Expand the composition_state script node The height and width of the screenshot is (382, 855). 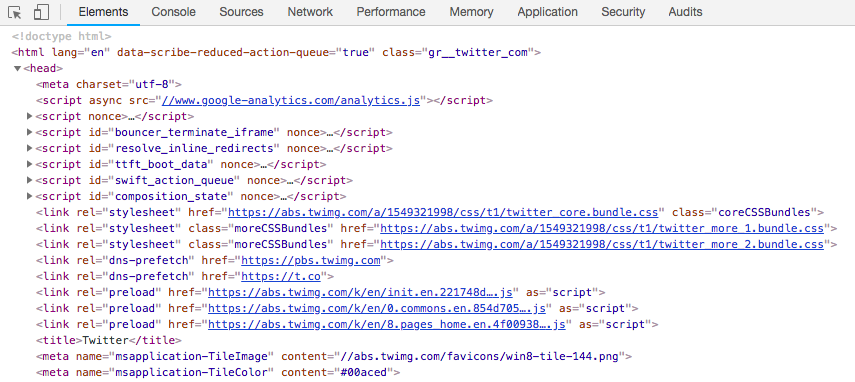pyautogui.click(x=30, y=196)
